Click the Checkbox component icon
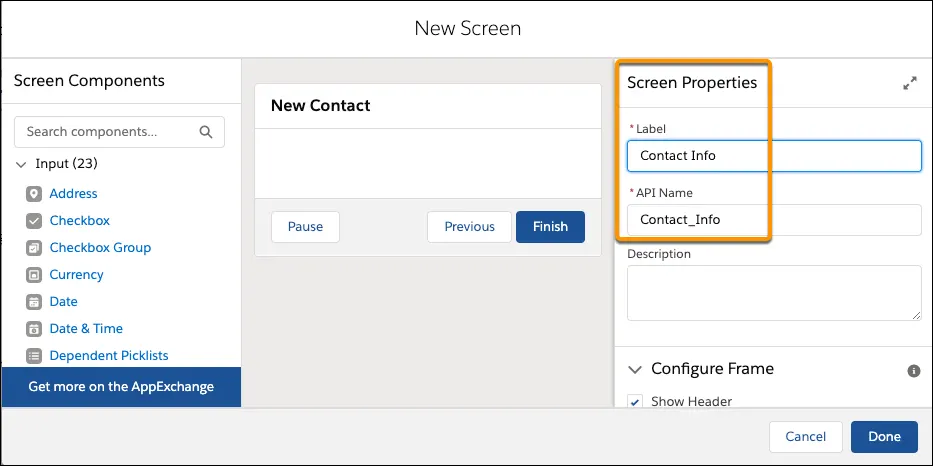 coord(34,221)
